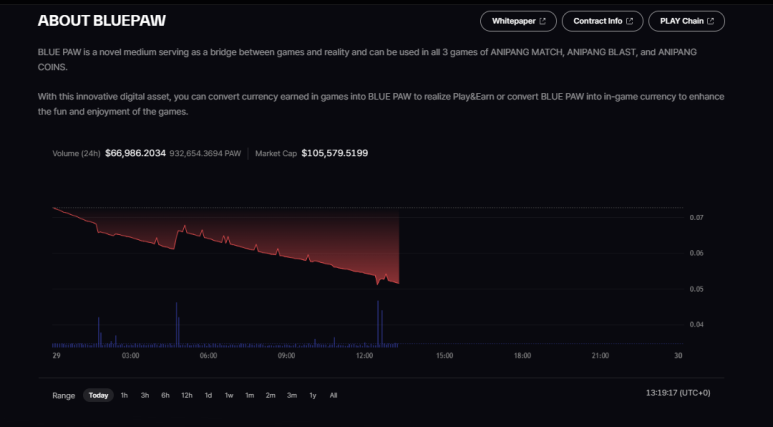Open the Contract Info button

tap(602, 21)
